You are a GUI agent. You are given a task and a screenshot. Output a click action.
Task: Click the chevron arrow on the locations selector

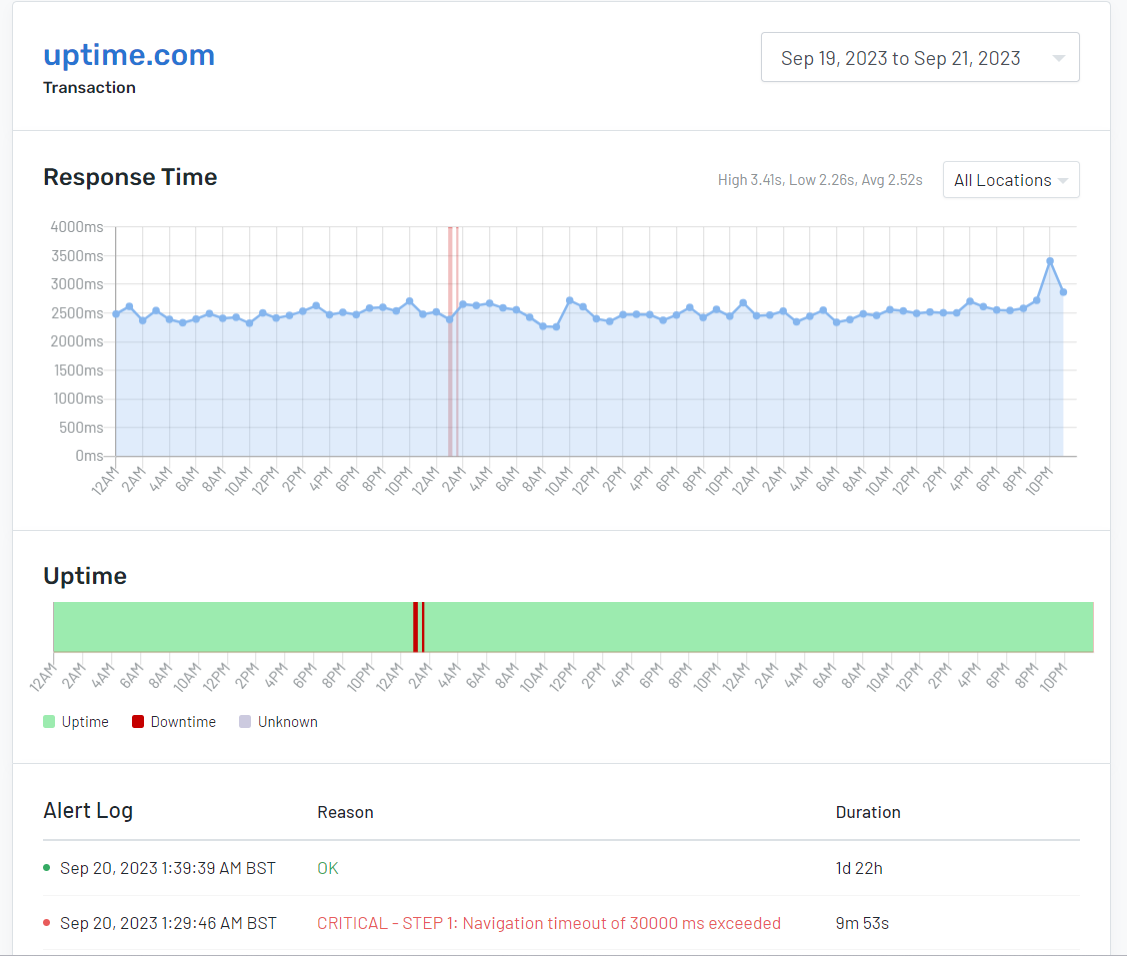point(1063,180)
